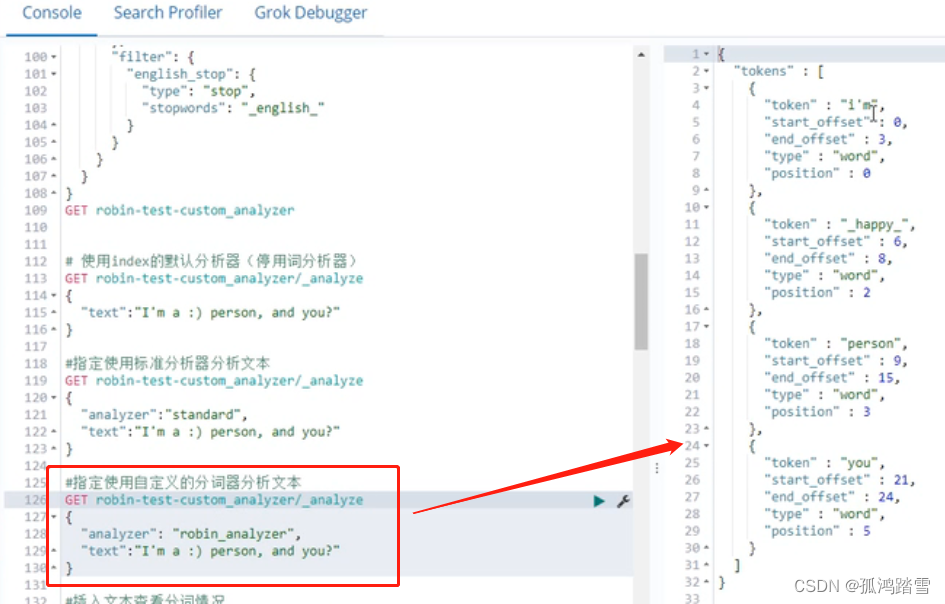Open the wrench request options menu
Screen dimensions: 945x604
[x=623, y=501]
